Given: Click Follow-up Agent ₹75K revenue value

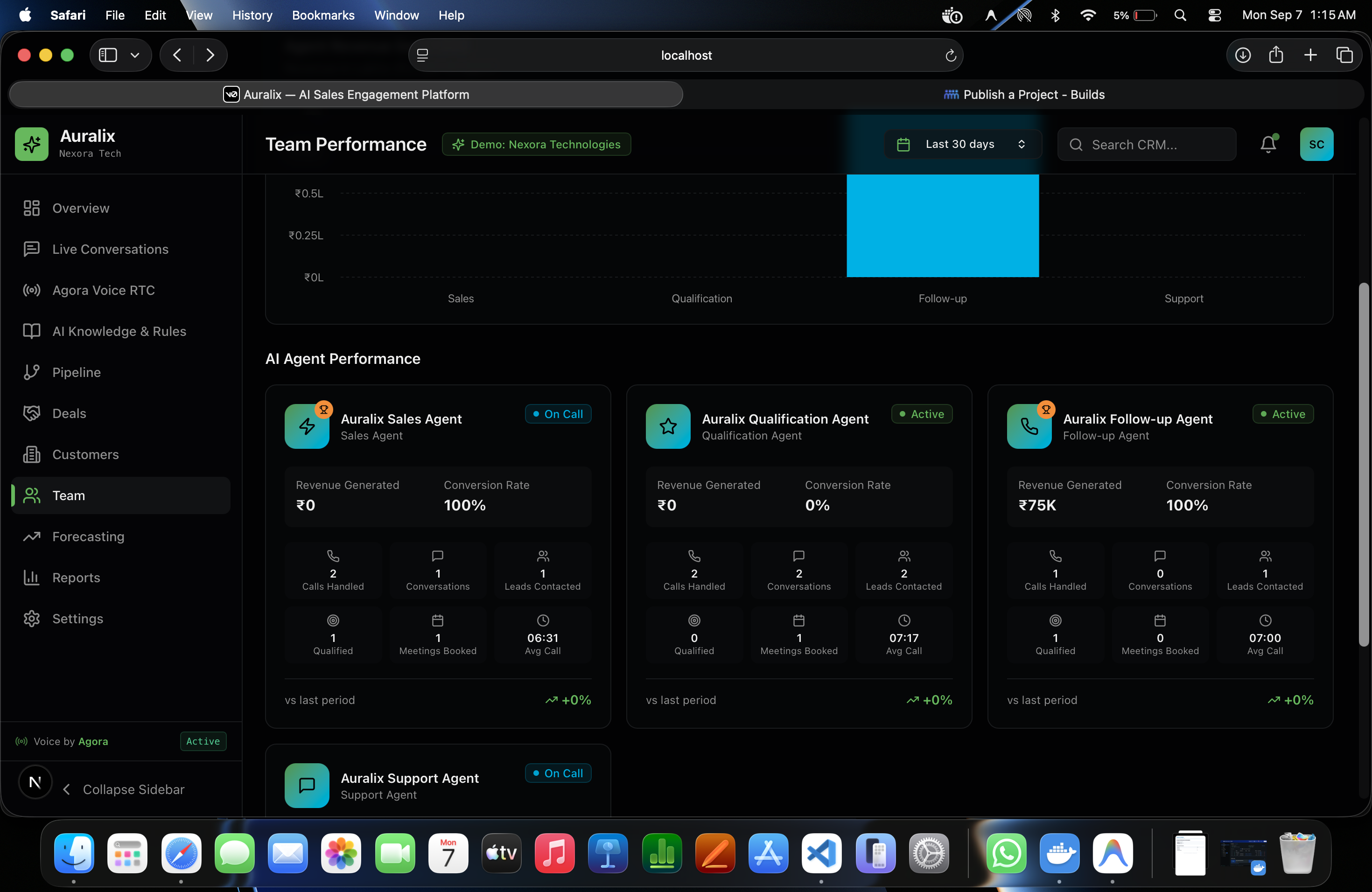Looking at the screenshot, I should (x=1037, y=505).
